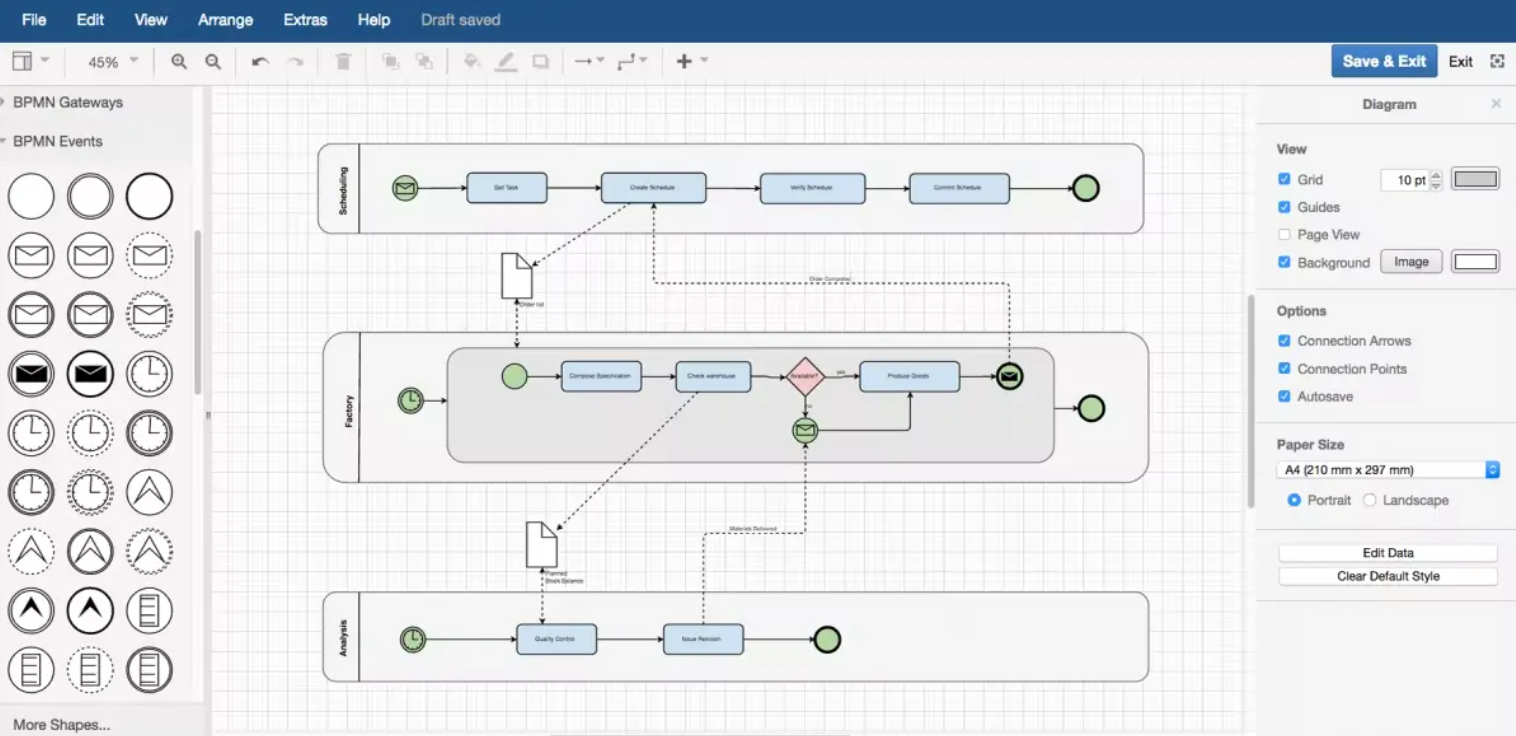Pick the dashed double-circle timer event shape
Screen dimensions: 1516x736
click(x=90, y=493)
